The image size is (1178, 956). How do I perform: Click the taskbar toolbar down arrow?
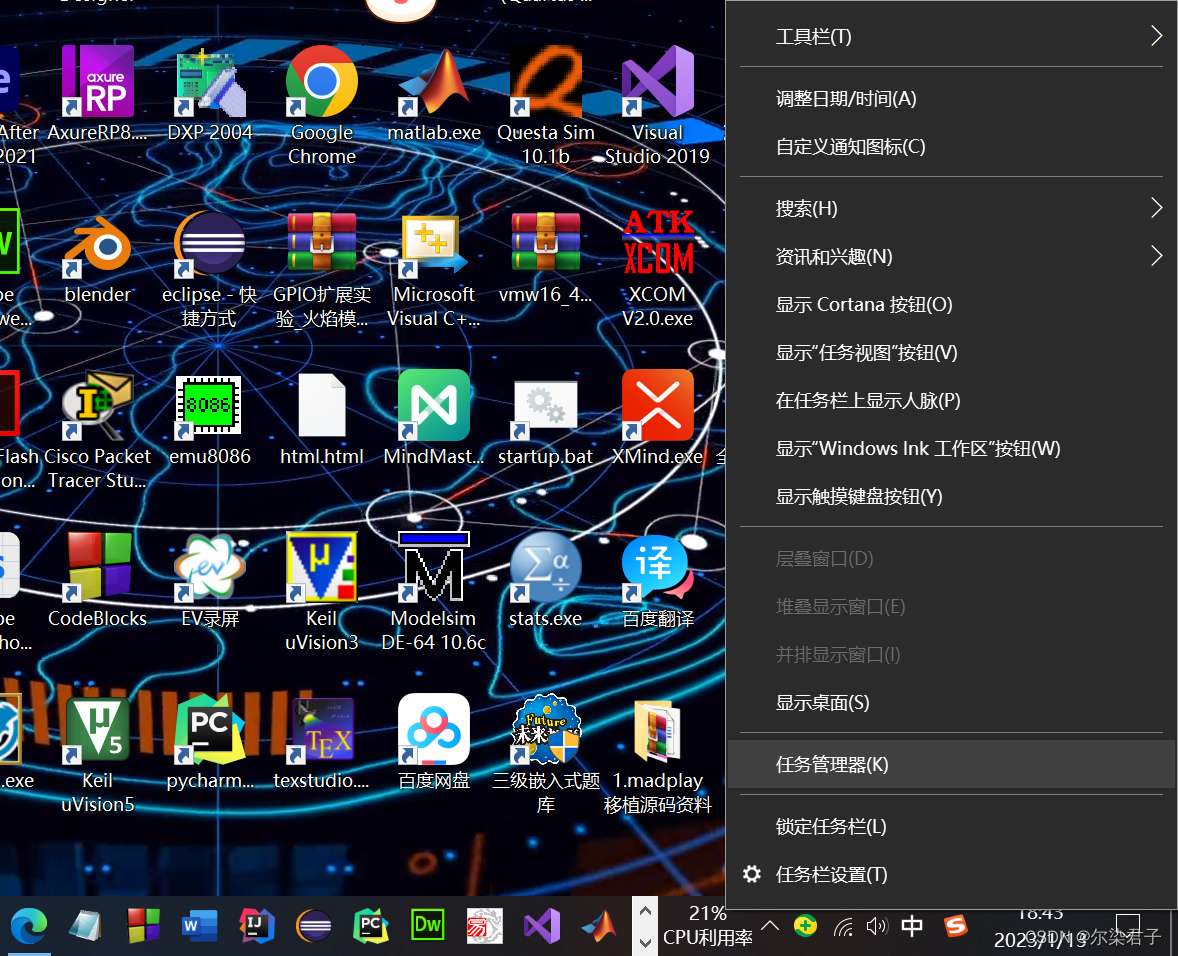coord(645,942)
